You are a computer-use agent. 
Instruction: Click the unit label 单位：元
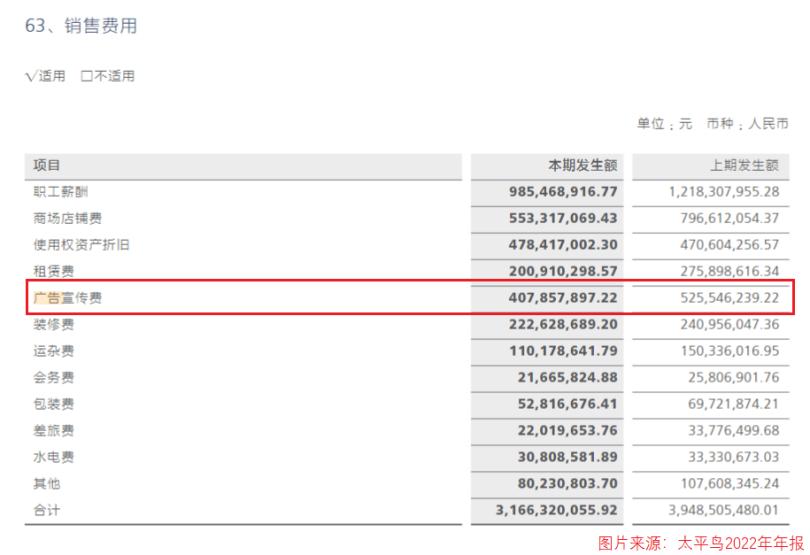[x=664, y=124]
